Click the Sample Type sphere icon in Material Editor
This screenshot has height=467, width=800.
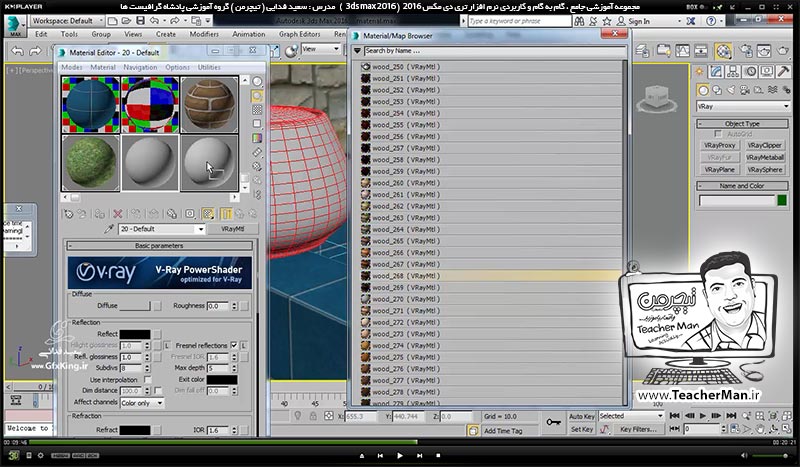click(x=257, y=82)
